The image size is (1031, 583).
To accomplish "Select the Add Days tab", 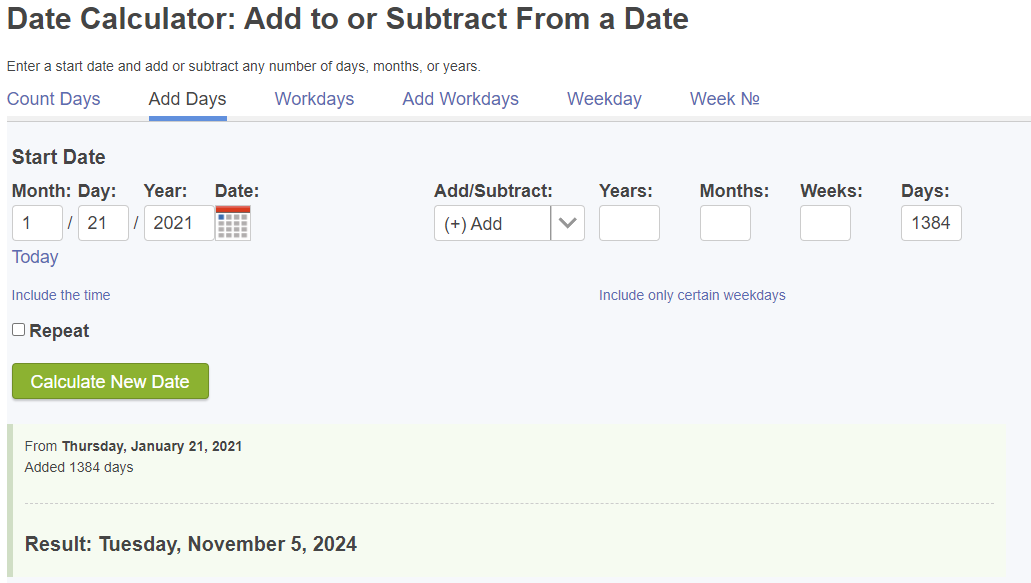I will click(x=187, y=99).
